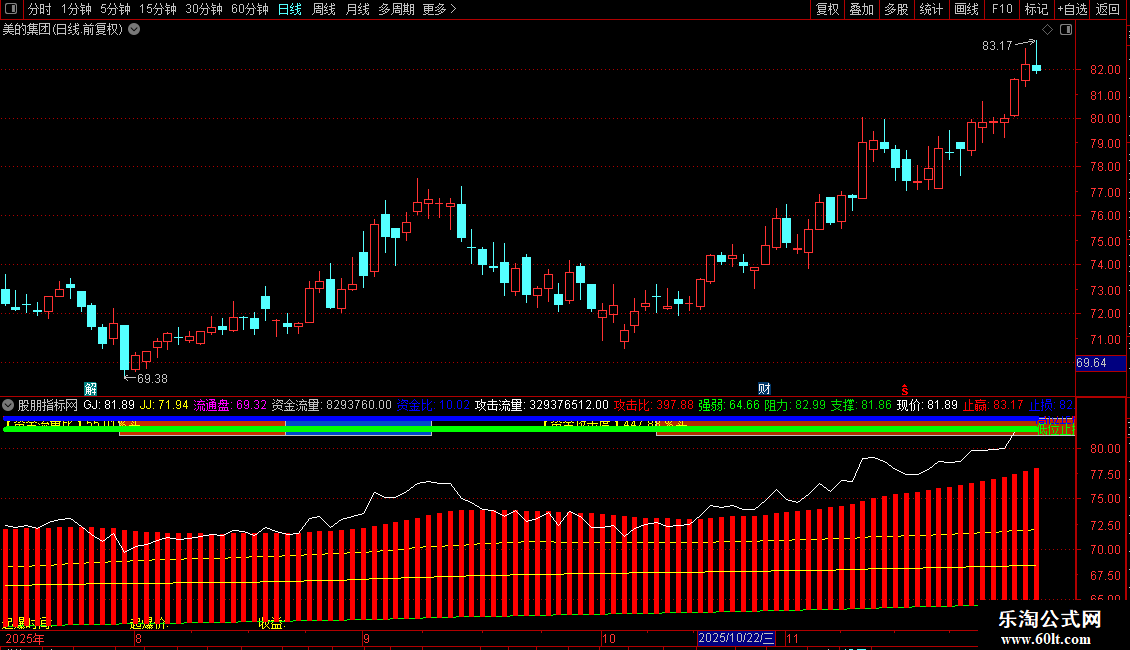Select the 60分钟 period tab

pos(250,9)
